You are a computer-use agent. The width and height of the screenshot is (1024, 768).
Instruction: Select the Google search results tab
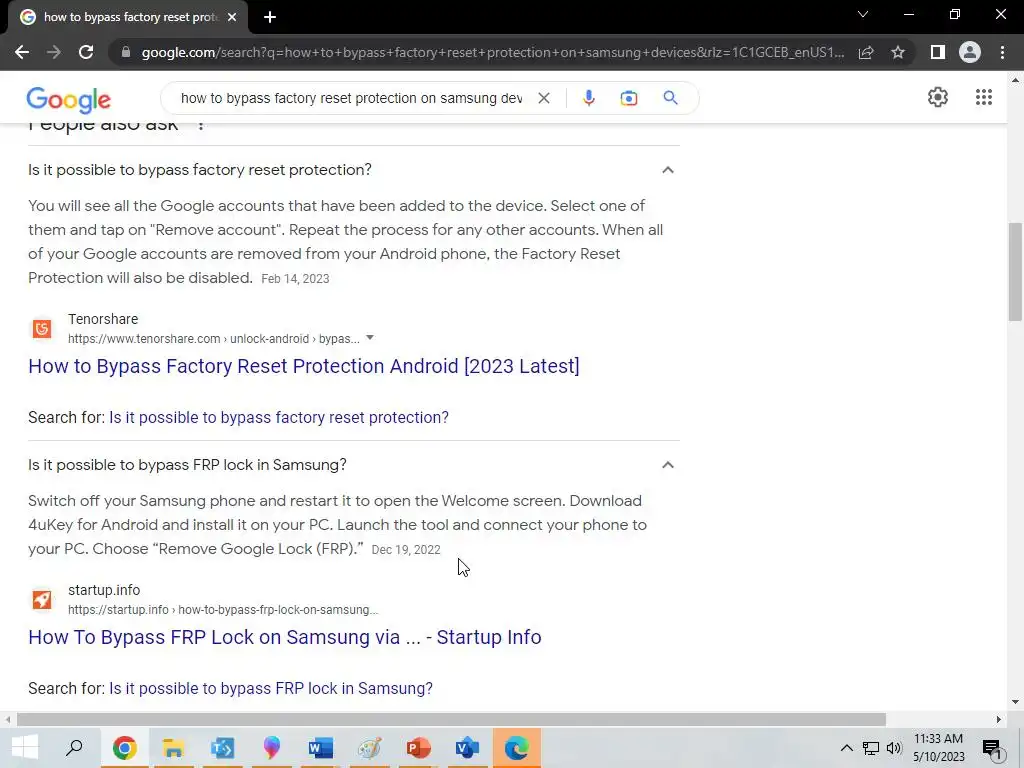[128, 18]
